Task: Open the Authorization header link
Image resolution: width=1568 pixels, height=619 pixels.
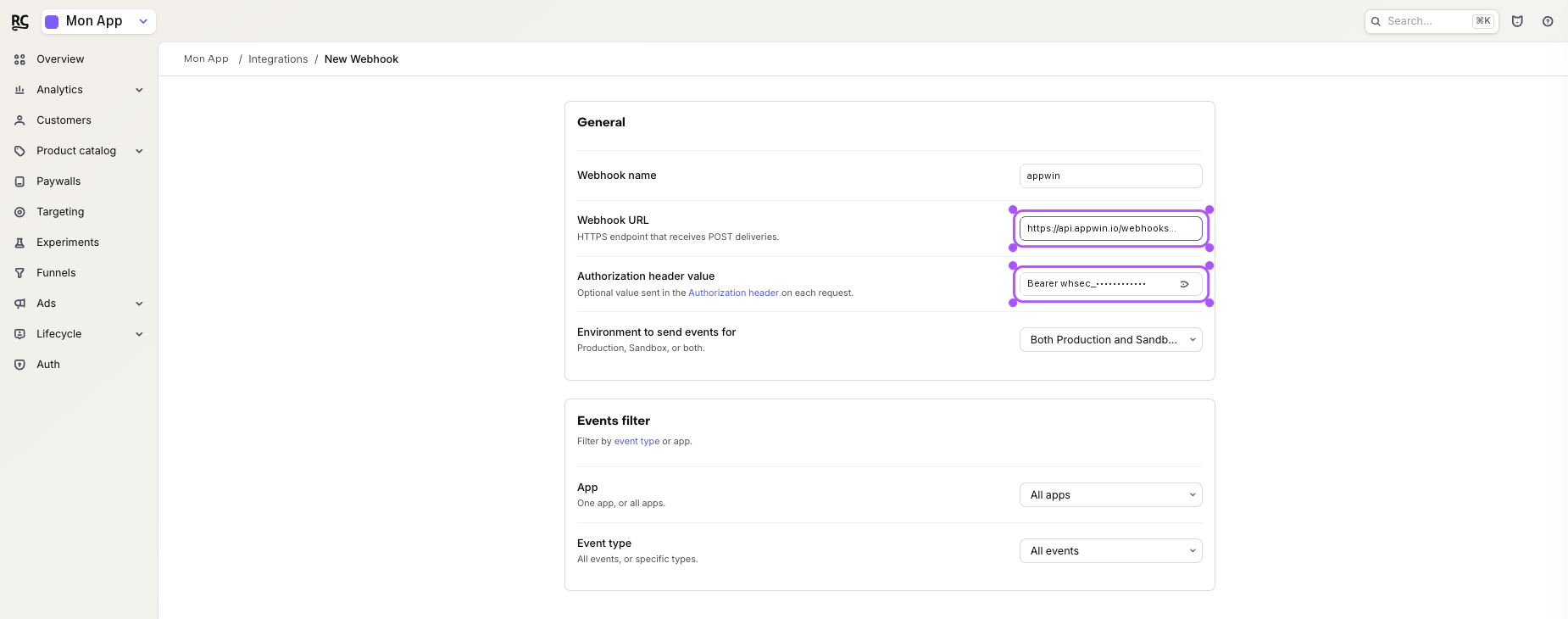Action: click(733, 293)
